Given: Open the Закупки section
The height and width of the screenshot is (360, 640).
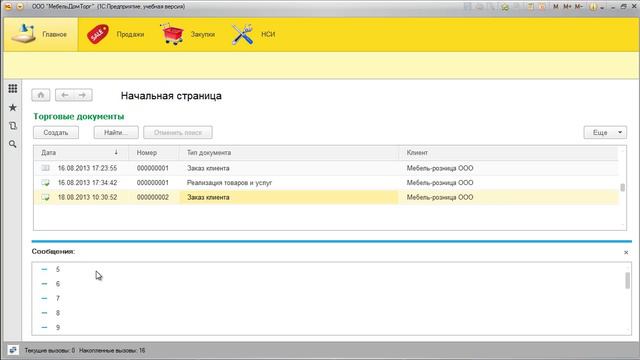Looking at the screenshot, I should coord(188,34).
